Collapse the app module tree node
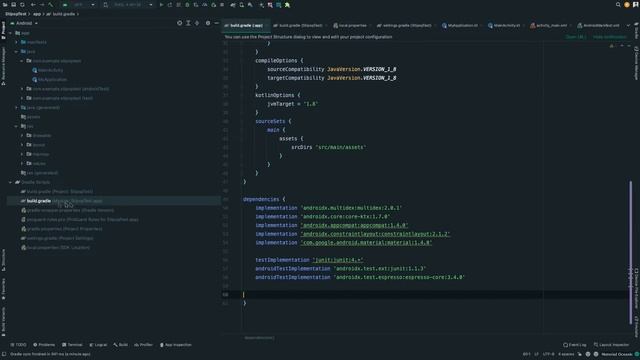Image resolution: width=640 pixels, height=360 pixels. [x=11, y=33]
